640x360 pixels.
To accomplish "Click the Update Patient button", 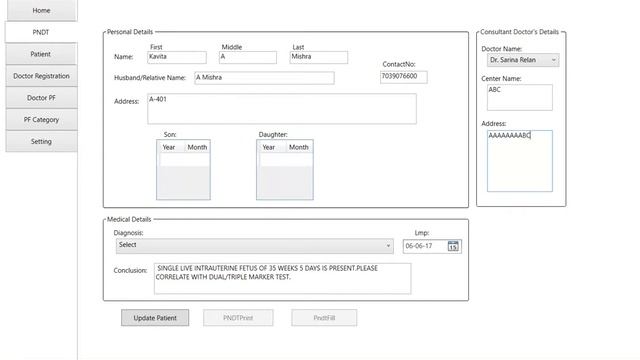I will (155, 318).
